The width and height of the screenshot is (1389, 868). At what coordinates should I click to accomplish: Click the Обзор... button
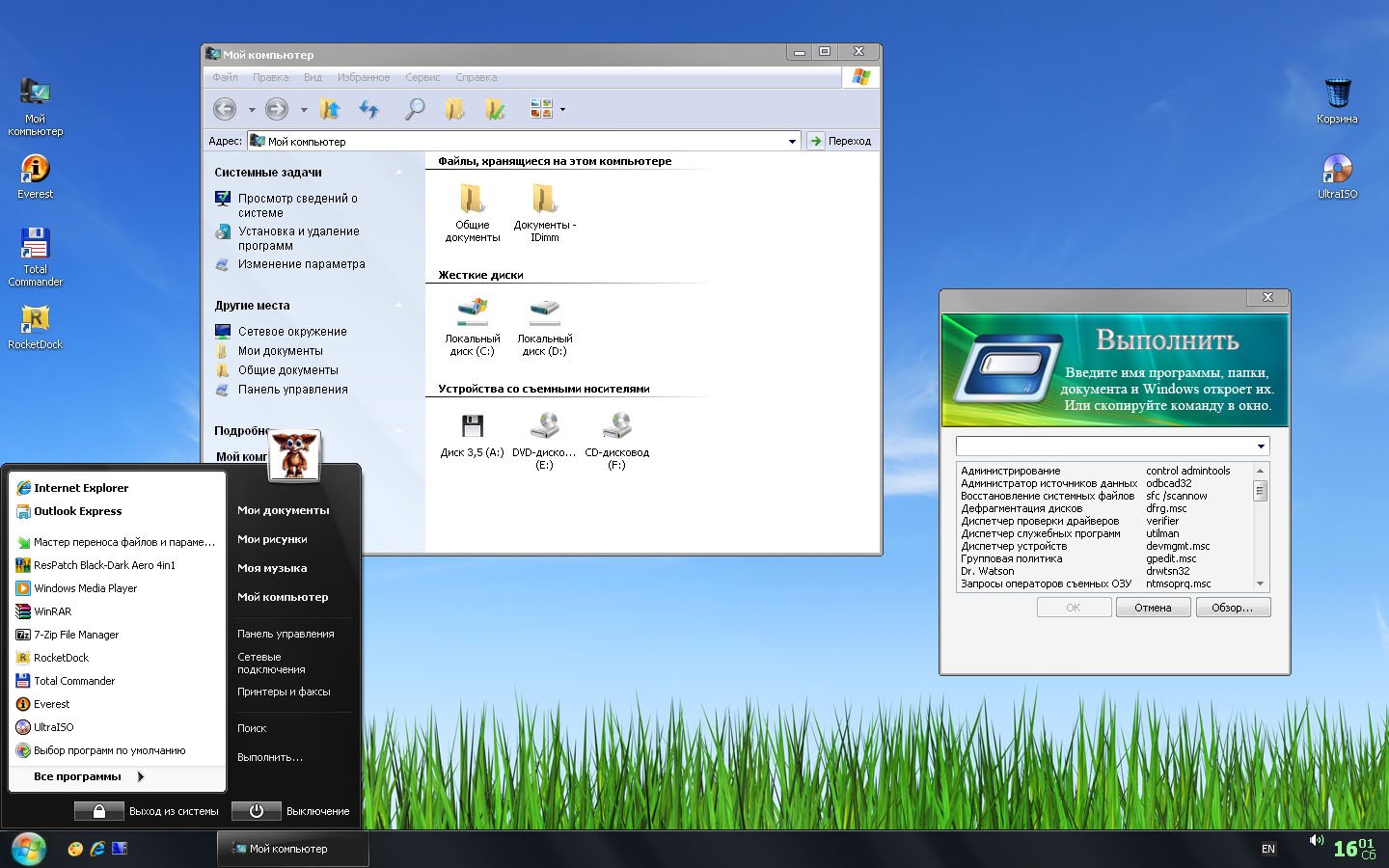[1233, 608]
